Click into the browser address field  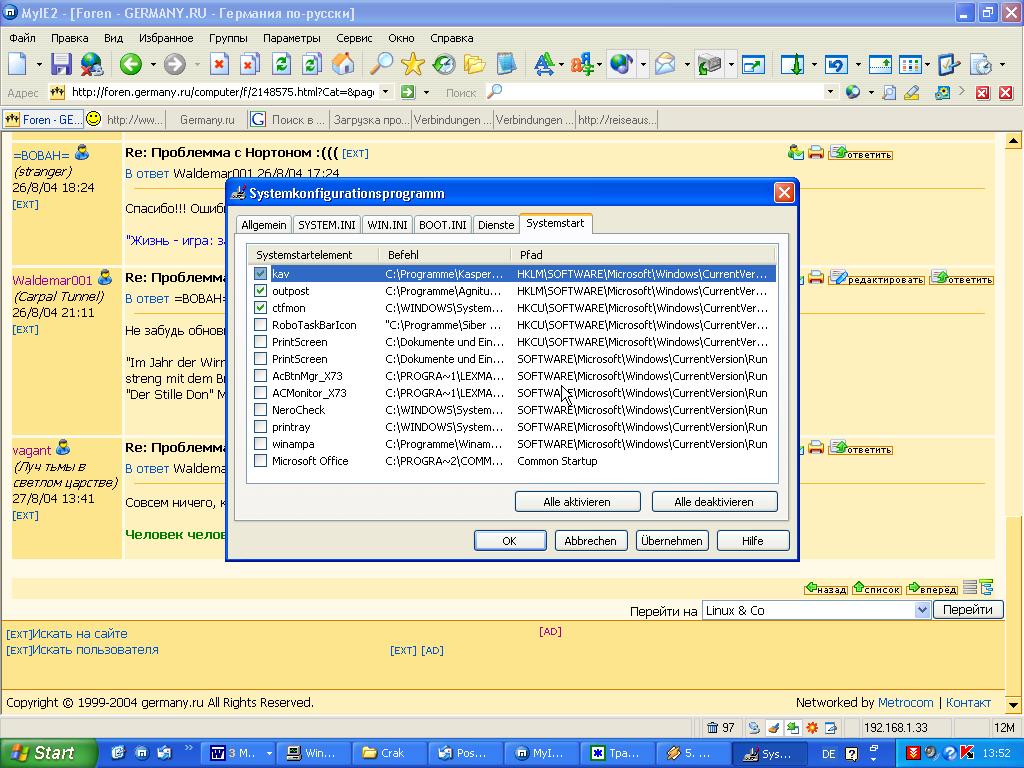222,92
